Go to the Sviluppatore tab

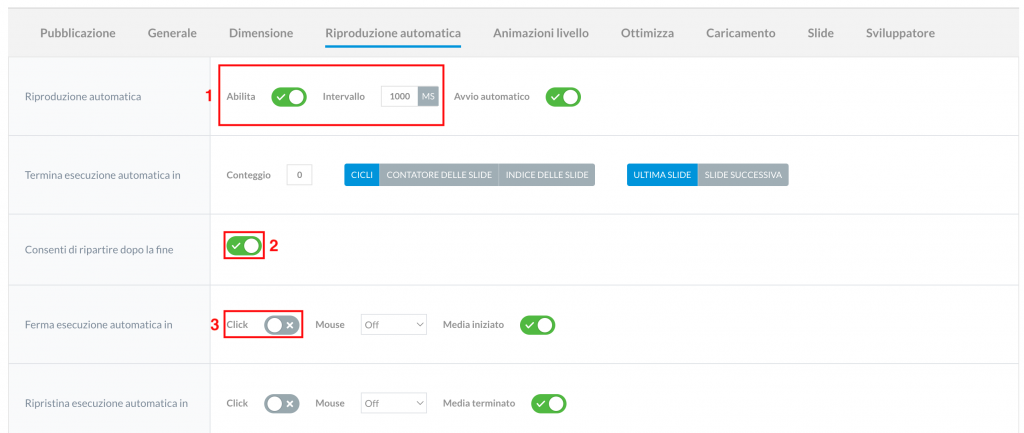click(900, 33)
